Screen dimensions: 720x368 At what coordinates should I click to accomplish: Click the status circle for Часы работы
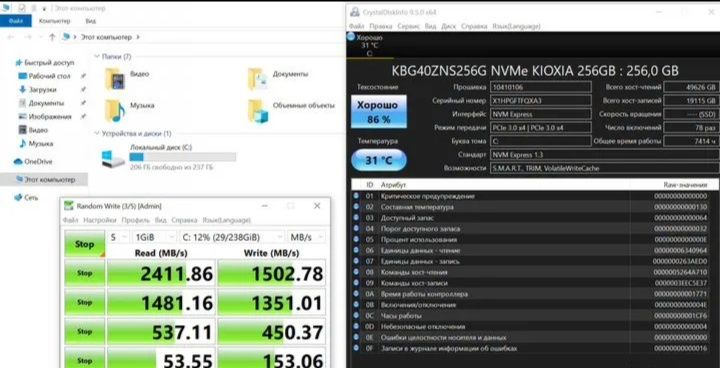(356, 316)
